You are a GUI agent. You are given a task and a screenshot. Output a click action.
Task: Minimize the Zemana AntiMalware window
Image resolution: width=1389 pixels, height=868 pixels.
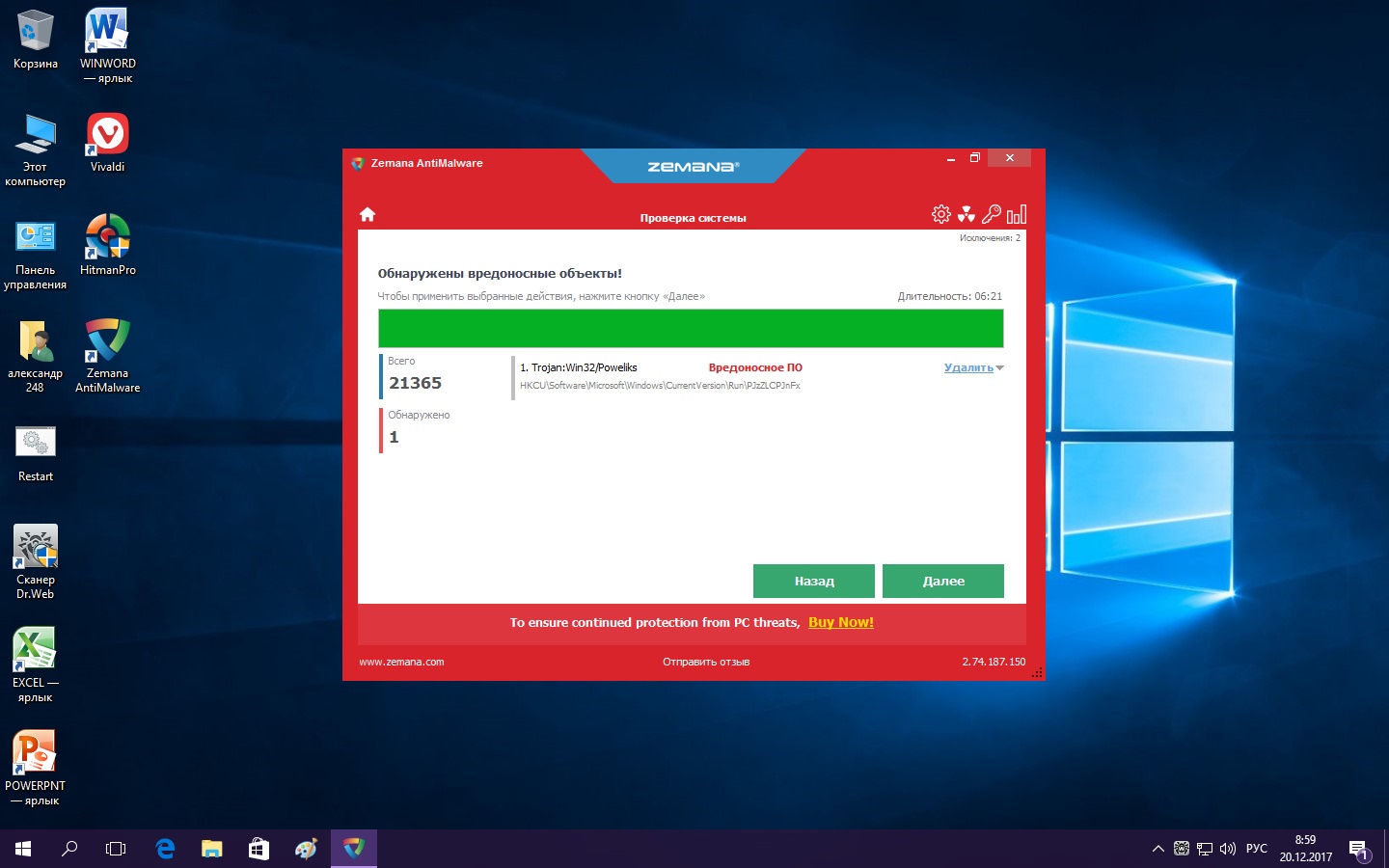[951, 158]
